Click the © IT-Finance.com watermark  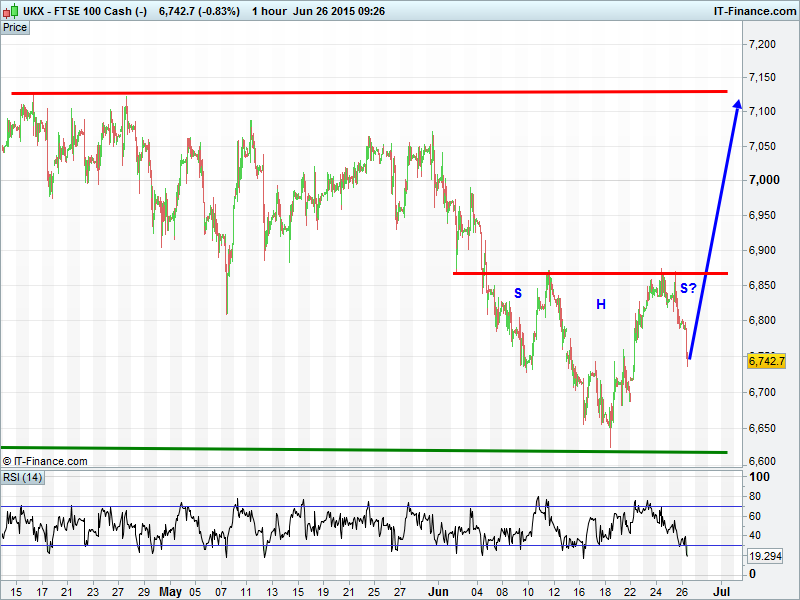tap(45, 461)
